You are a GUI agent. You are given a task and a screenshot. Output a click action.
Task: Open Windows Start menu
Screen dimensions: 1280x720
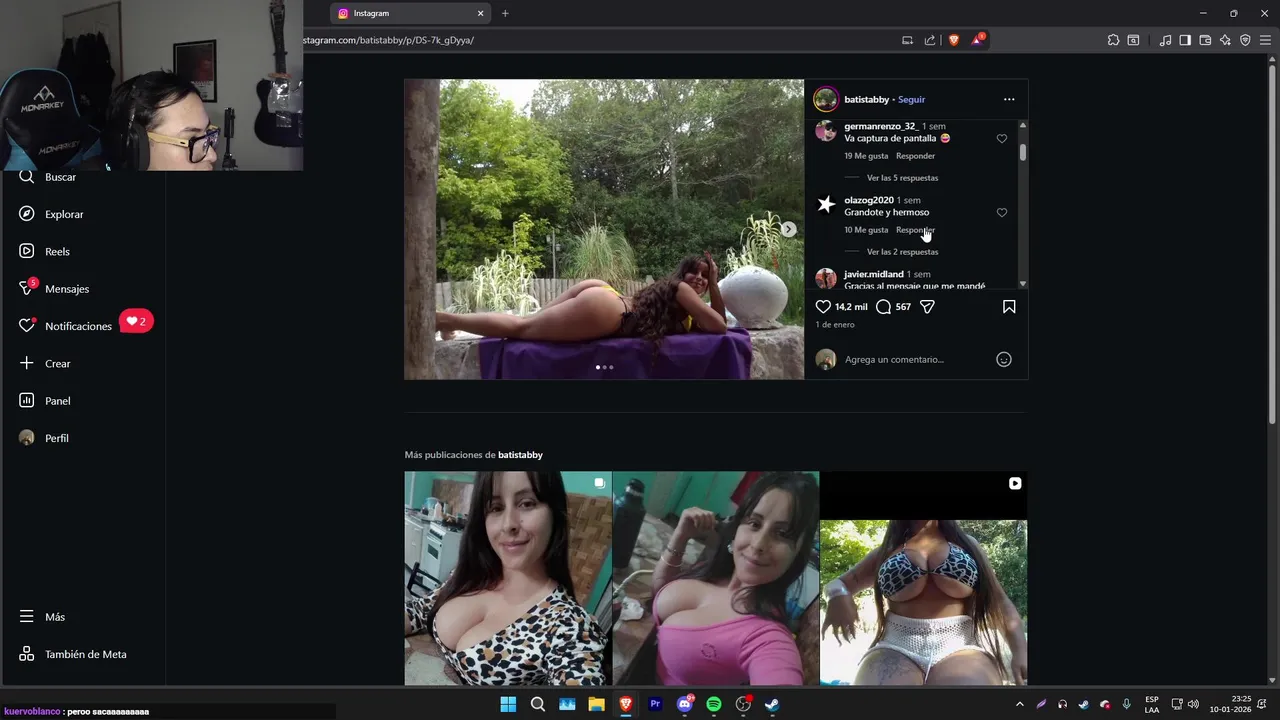tap(508, 704)
